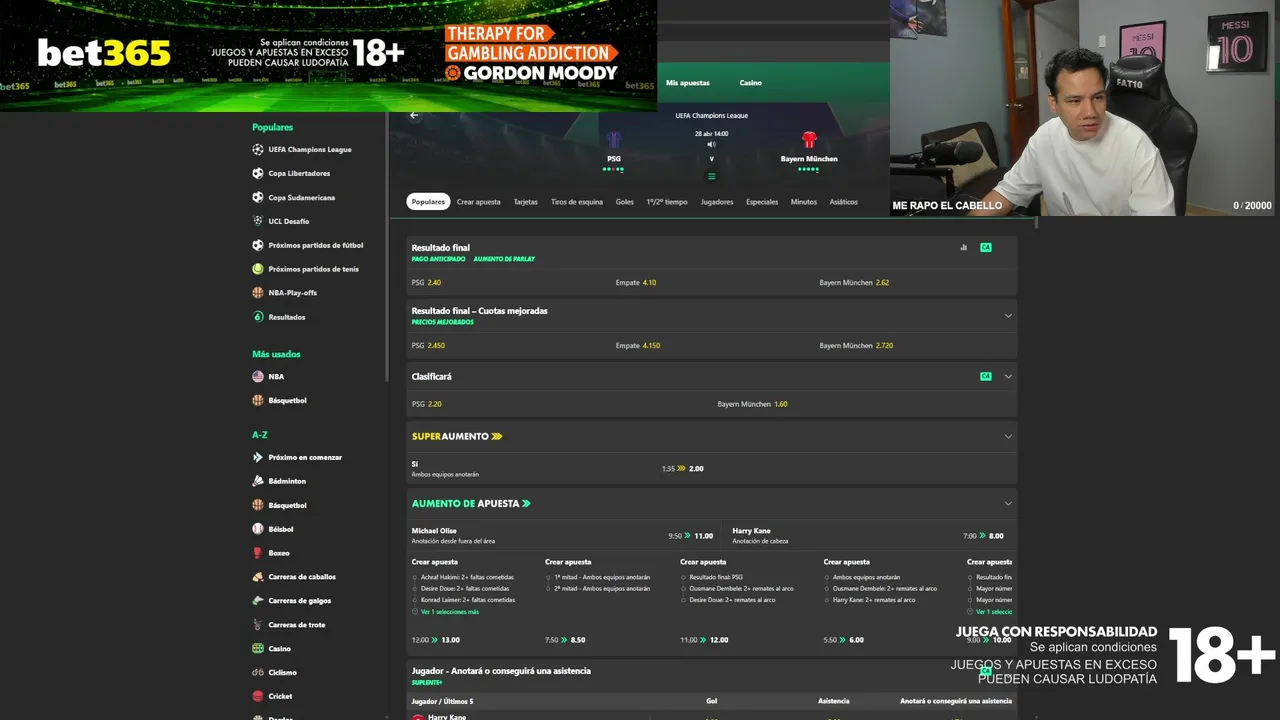
Task: Select Bayern München at boosted 2.720
Action: [916, 346]
